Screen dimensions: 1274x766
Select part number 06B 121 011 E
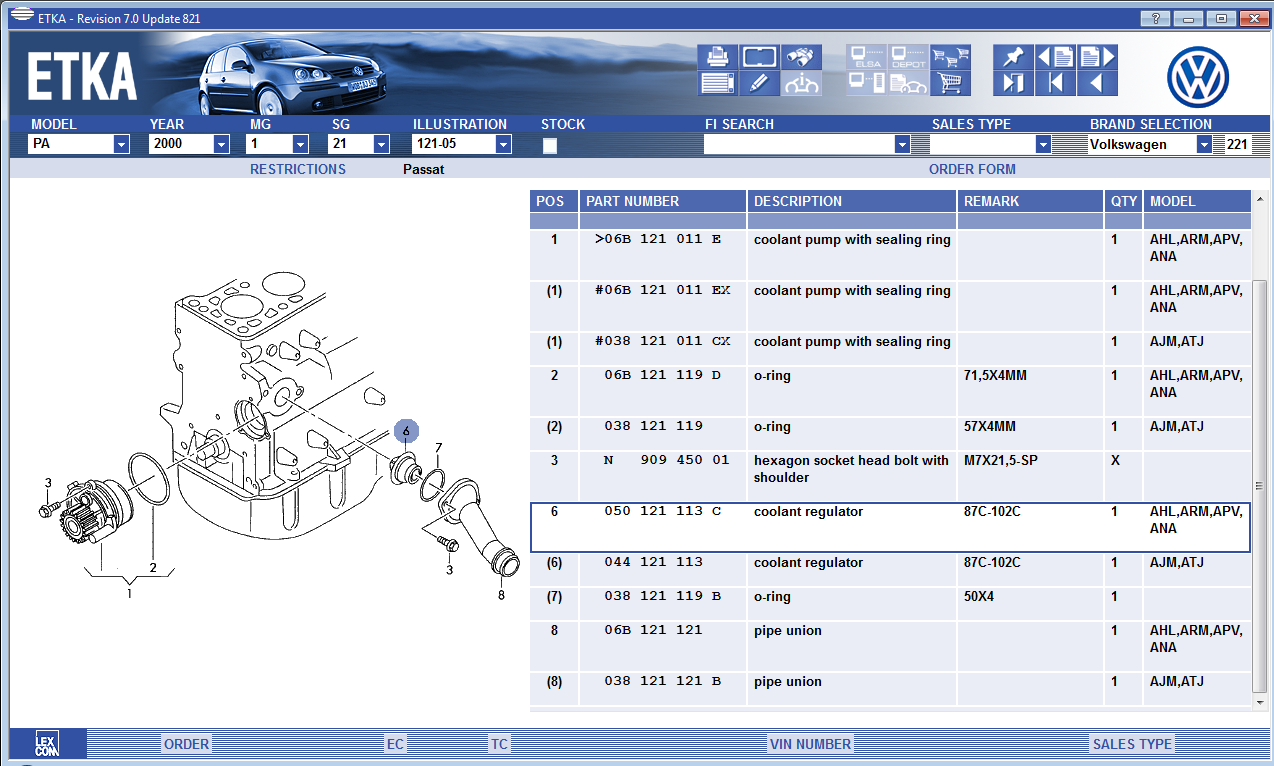point(657,240)
